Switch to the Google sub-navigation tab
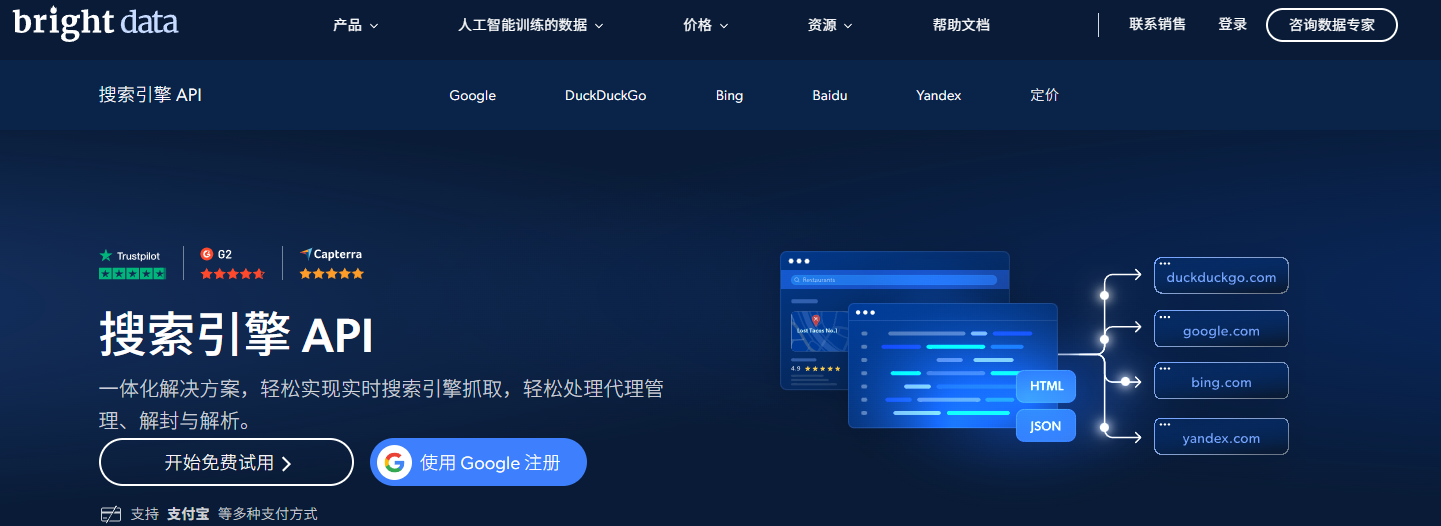This screenshot has height=526, width=1441. [x=472, y=95]
